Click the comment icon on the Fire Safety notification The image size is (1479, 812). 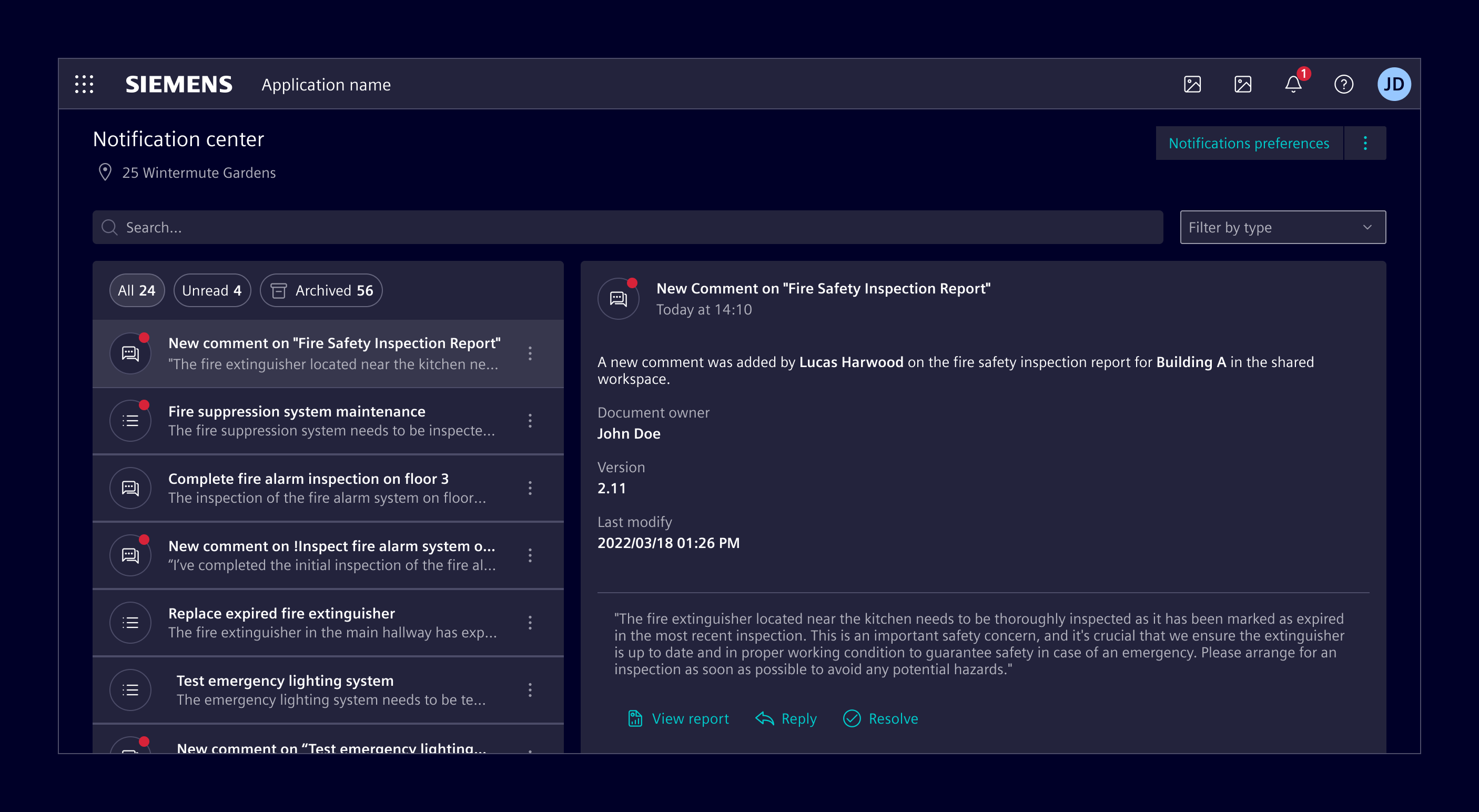(130, 354)
